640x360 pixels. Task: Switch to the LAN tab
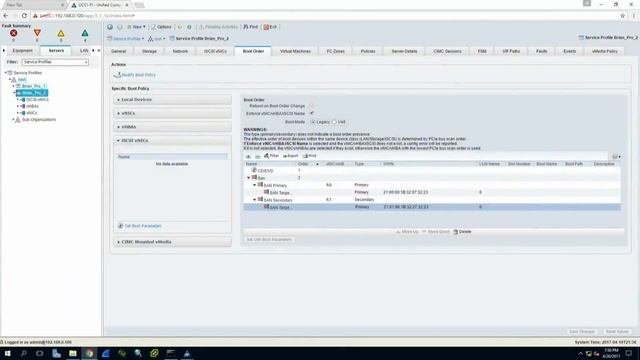tap(84, 51)
